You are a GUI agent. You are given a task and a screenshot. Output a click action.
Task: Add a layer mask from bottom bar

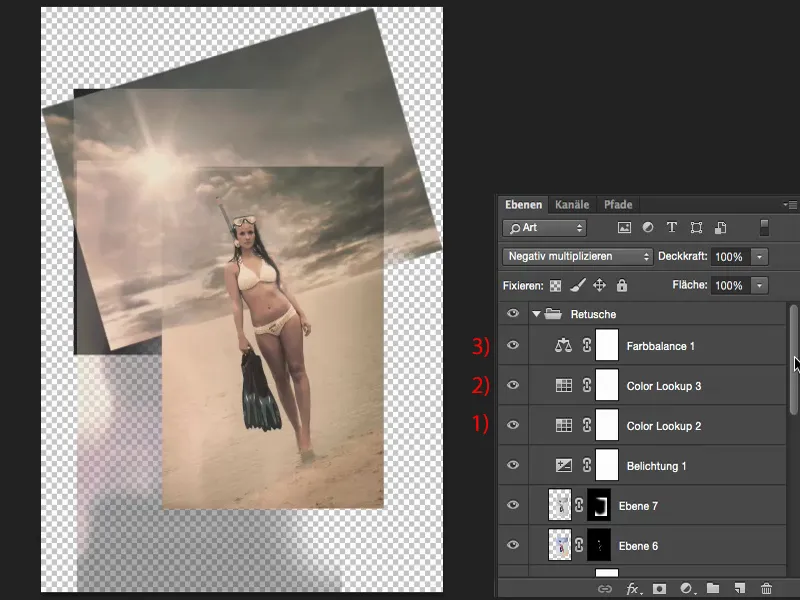click(x=660, y=589)
